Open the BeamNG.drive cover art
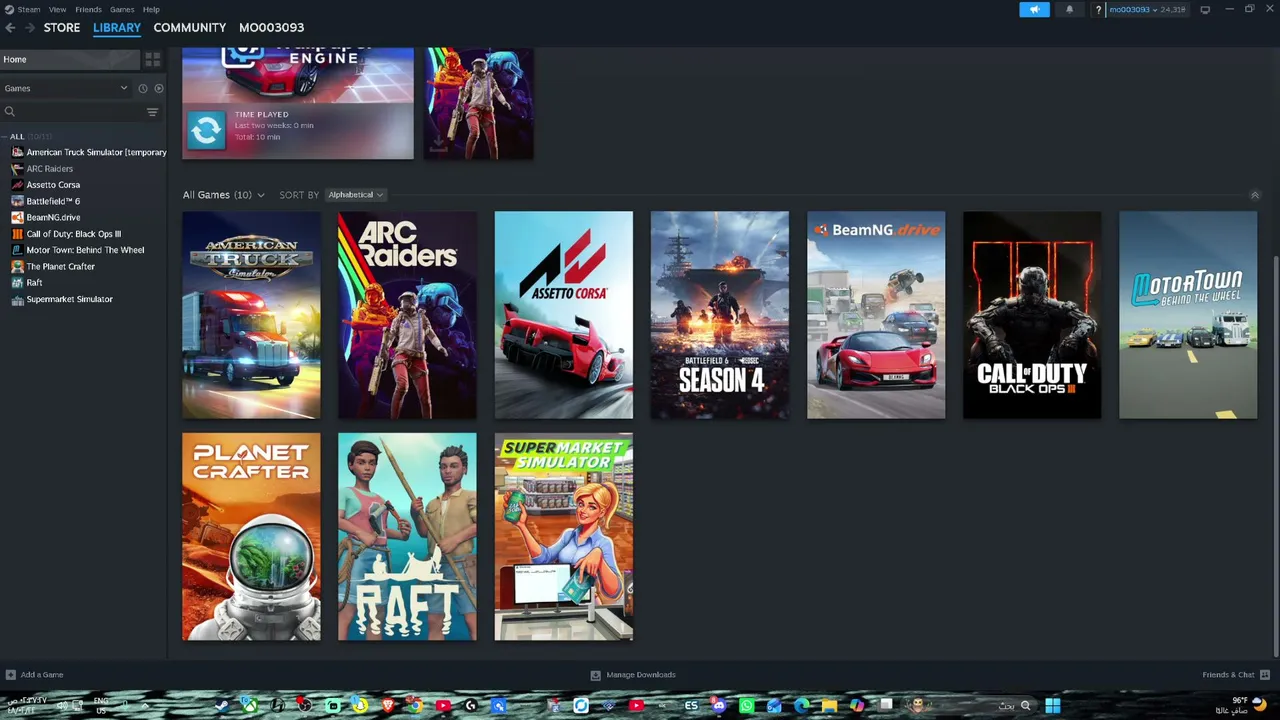Viewport: 1280px width, 720px height. (x=876, y=315)
